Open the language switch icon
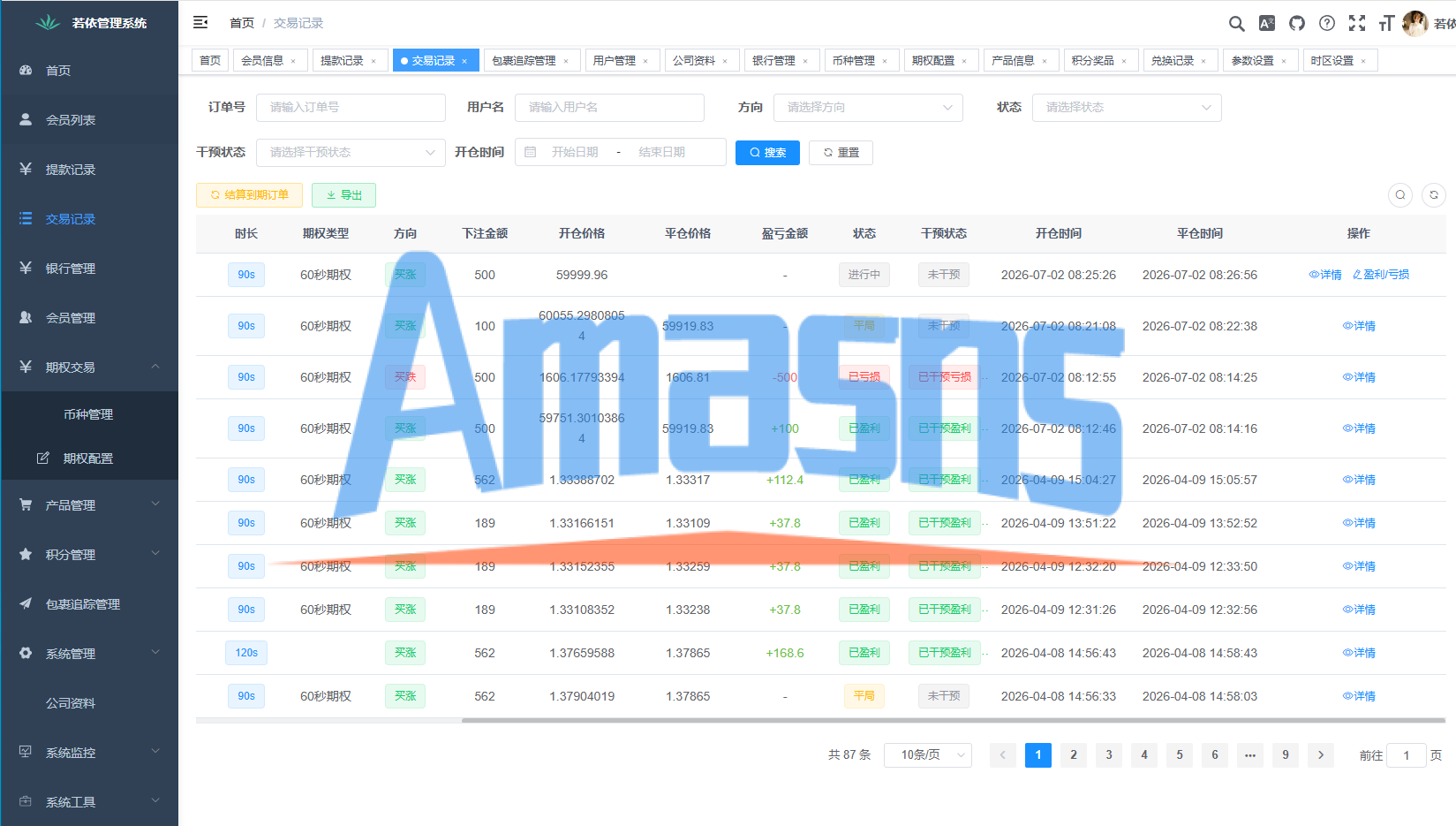This screenshot has width=1456, height=826. (1267, 23)
